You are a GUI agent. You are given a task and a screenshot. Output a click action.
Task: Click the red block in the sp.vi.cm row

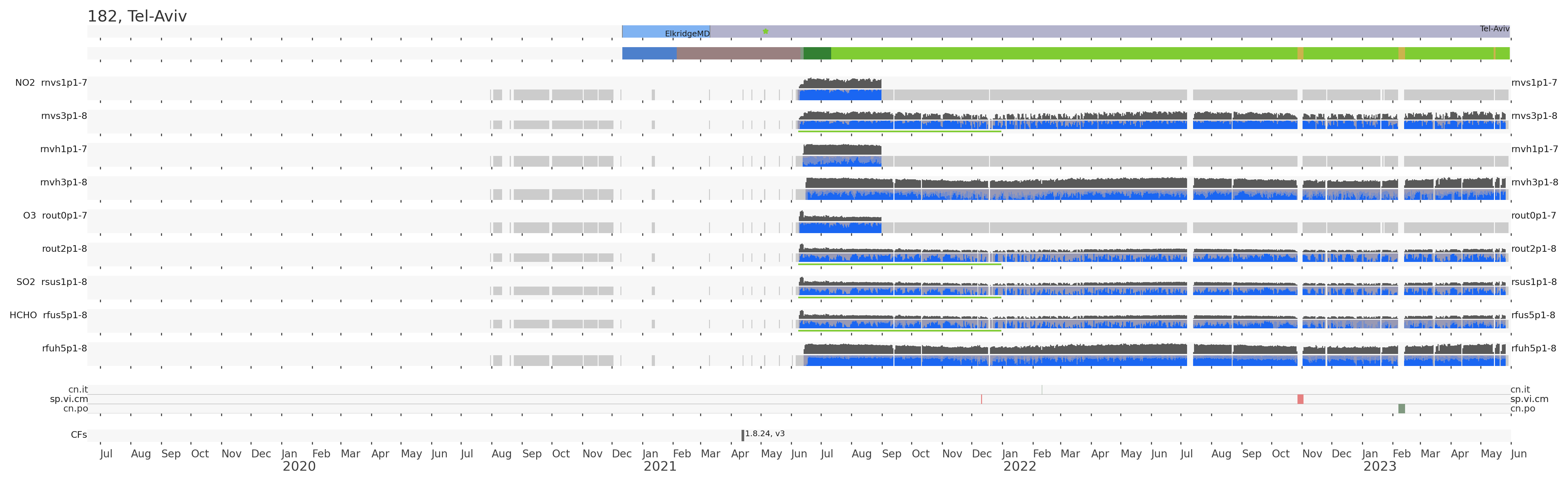coord(1300,399)
